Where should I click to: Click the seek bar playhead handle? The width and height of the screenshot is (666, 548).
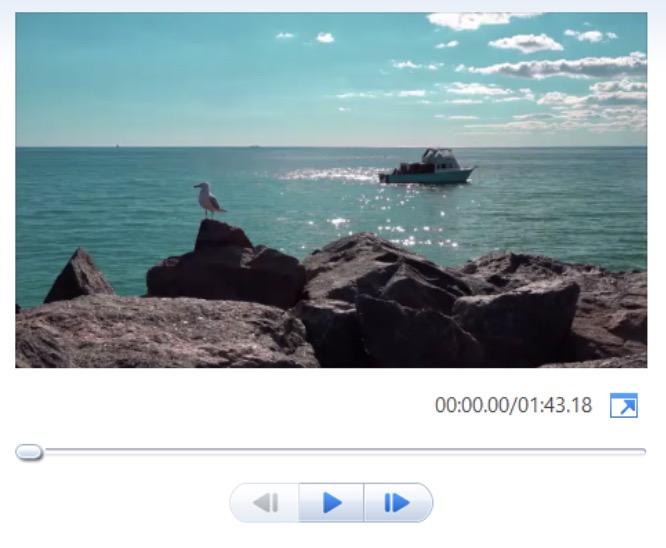pyautogui.click(x=29, y=452)
